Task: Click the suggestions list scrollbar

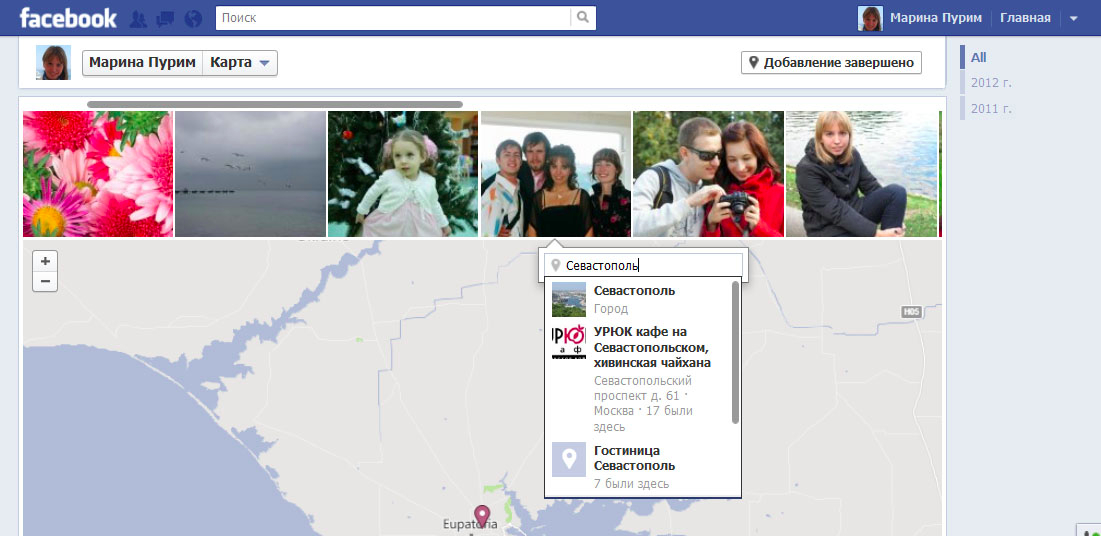Action: pyautogui.click(x=735, y=353)
